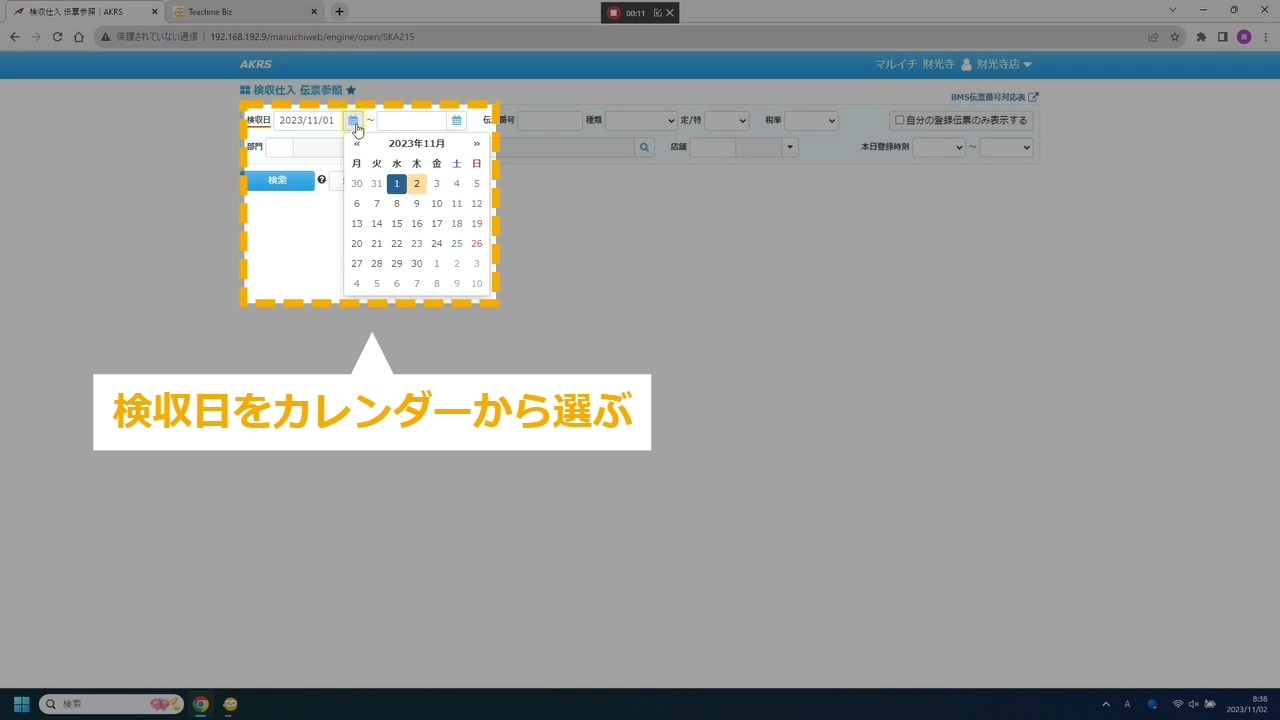Click the magnifier search icon in the filter row
The width and height of the screenshot is (1280, 720).
pyautogui.click(x=645, y=148)
